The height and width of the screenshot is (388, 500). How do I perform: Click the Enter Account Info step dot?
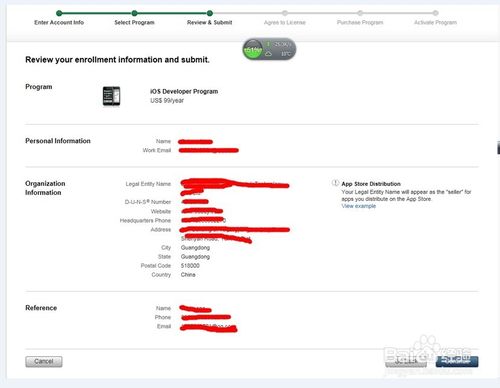[x=59, y=13]
